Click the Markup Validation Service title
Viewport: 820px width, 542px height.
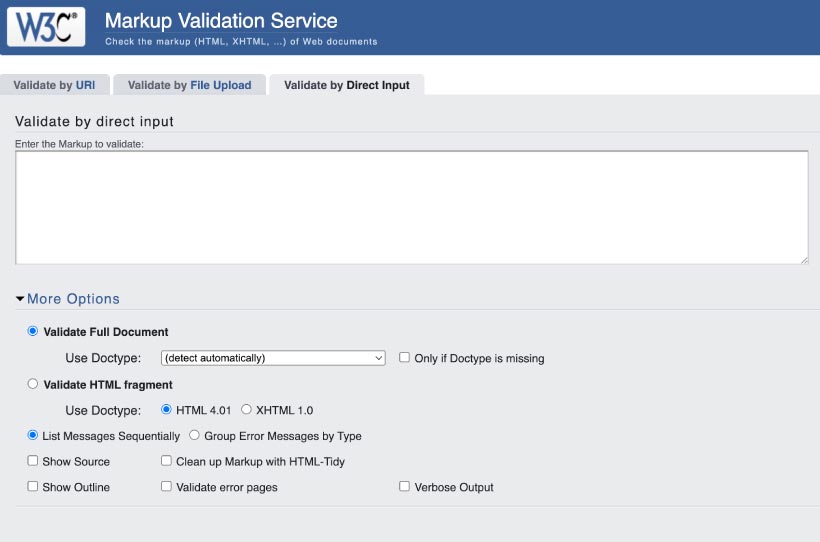click(221, 21)
